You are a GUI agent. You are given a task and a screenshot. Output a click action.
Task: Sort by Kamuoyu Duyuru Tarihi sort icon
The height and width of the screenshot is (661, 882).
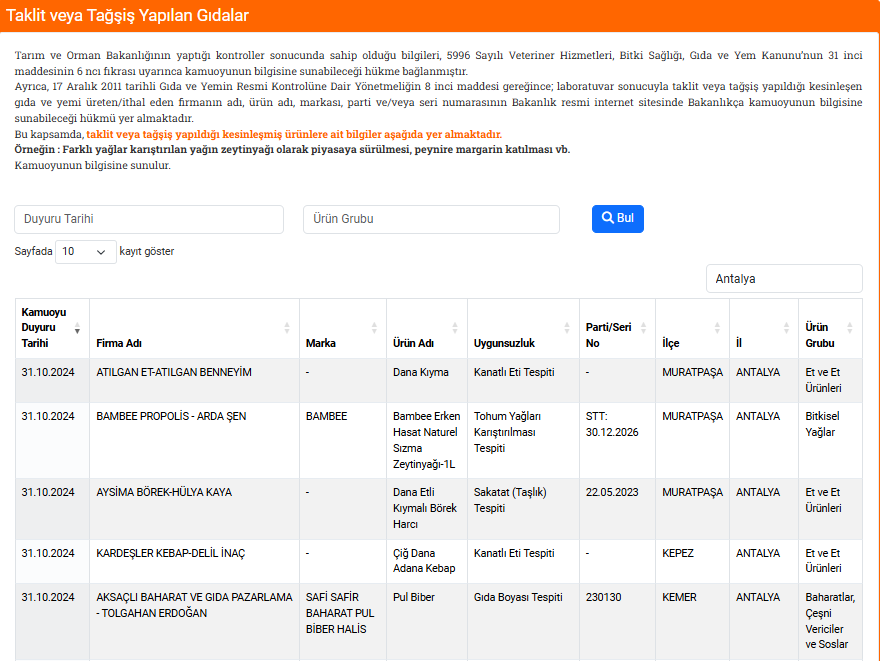[x=77, y=328]
